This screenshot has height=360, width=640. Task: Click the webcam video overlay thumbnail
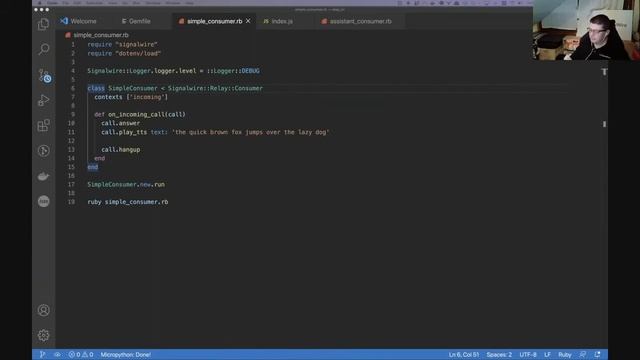pyautogui.click(x=586, y=30)
